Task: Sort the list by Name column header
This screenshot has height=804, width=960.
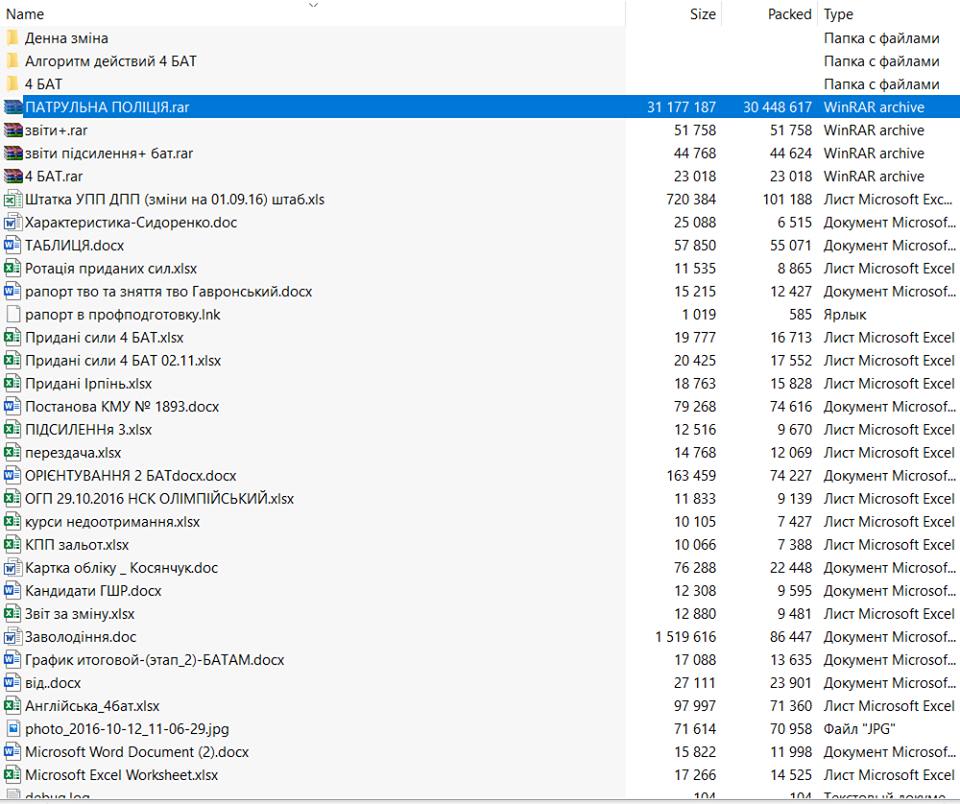Action: pos(25,14)
